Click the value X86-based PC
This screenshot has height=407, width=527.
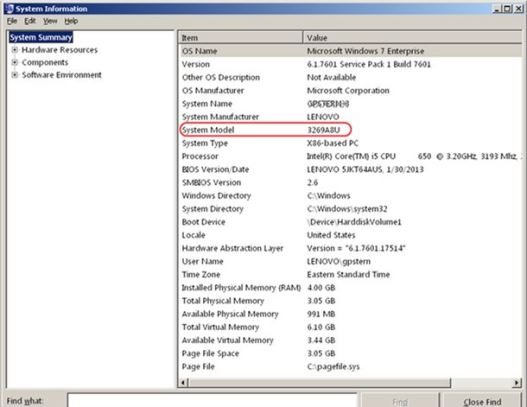click(x=332, y=143)
